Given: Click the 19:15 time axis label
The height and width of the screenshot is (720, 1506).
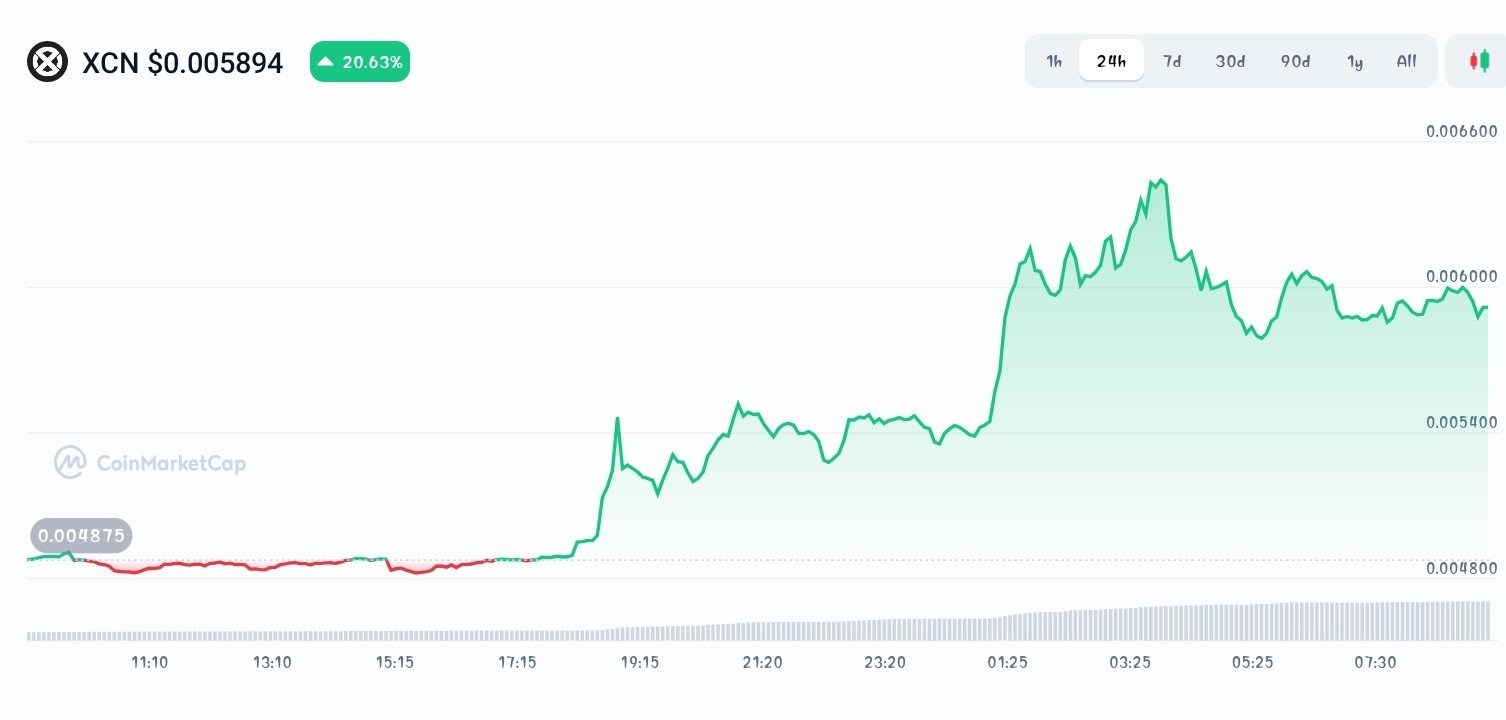Looking at the screenshot, I should (x=640, y=662).
